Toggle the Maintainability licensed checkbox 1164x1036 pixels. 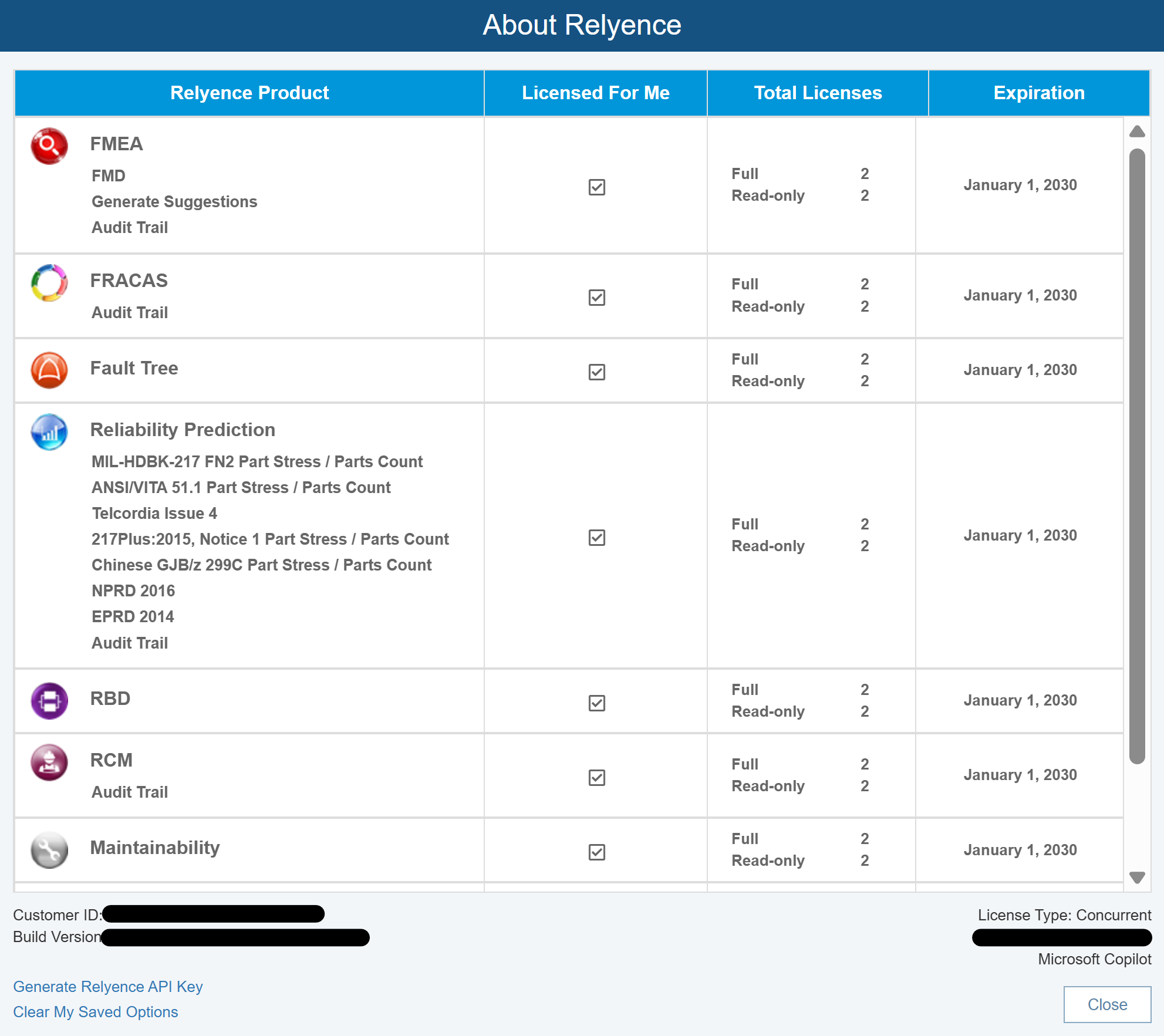click(596, 852)
